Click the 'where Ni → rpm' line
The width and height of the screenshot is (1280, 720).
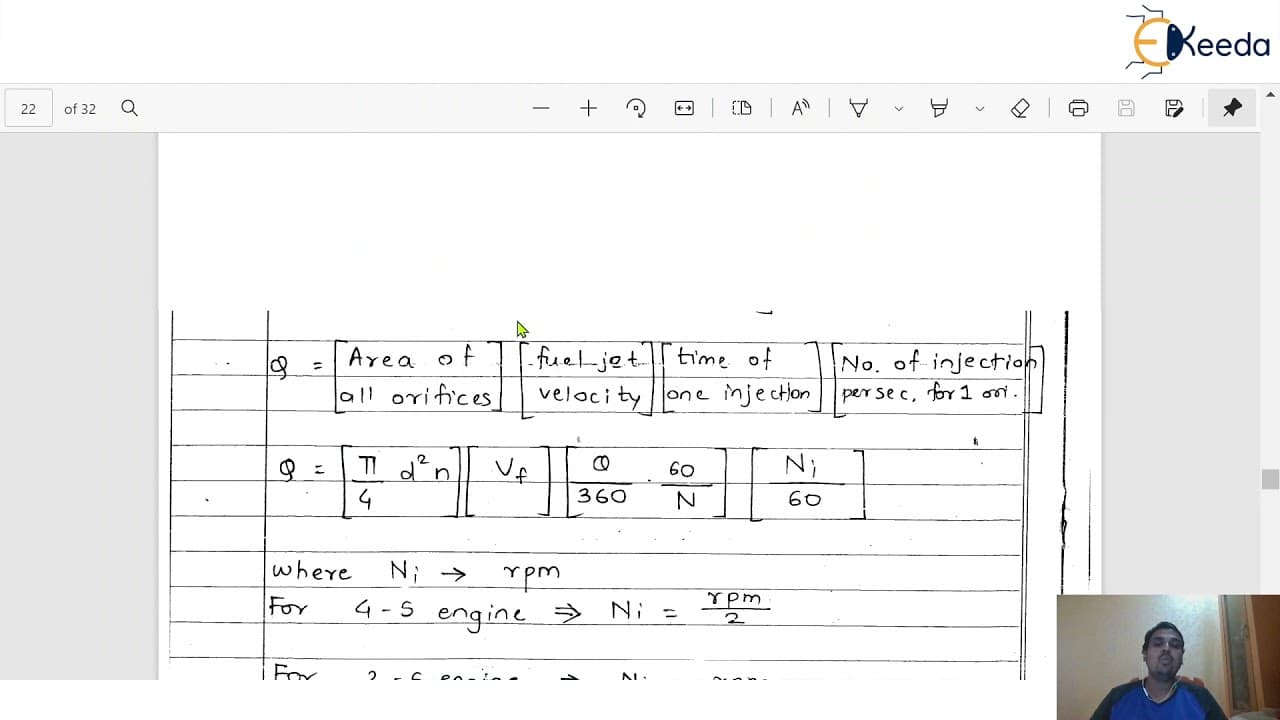(x=416, y=572)
